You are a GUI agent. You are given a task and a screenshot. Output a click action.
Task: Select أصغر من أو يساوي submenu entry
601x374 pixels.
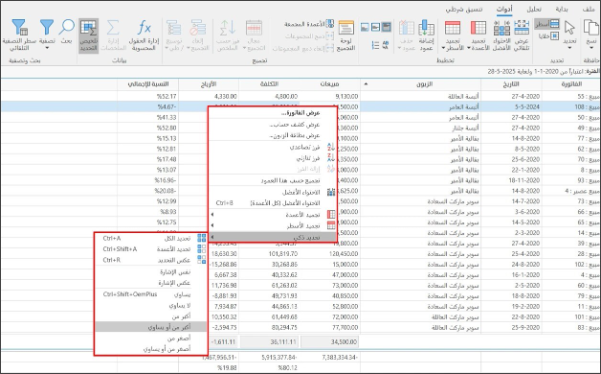[x=151, y=349]
